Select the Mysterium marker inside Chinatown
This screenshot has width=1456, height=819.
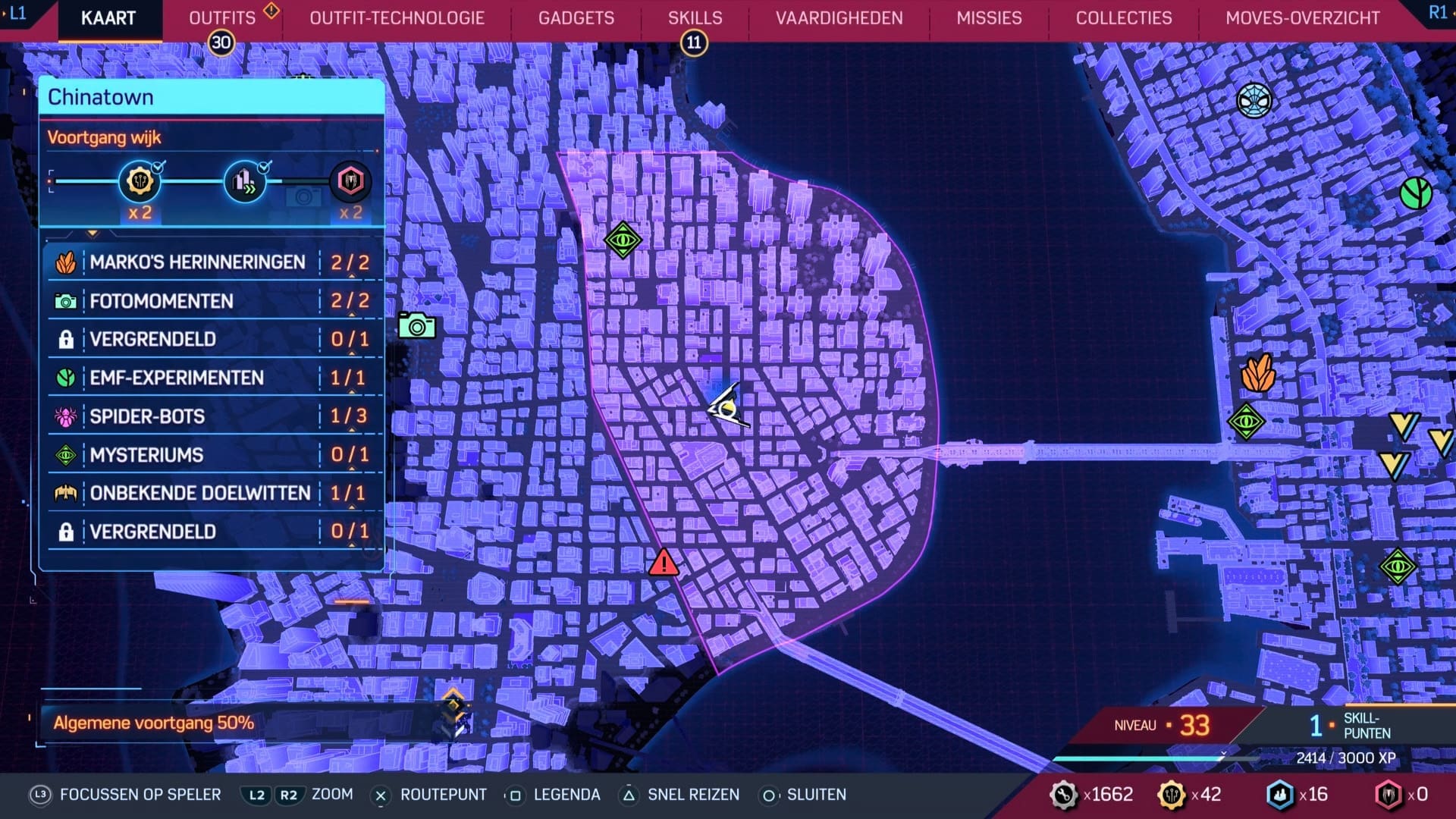pos(623,241)
